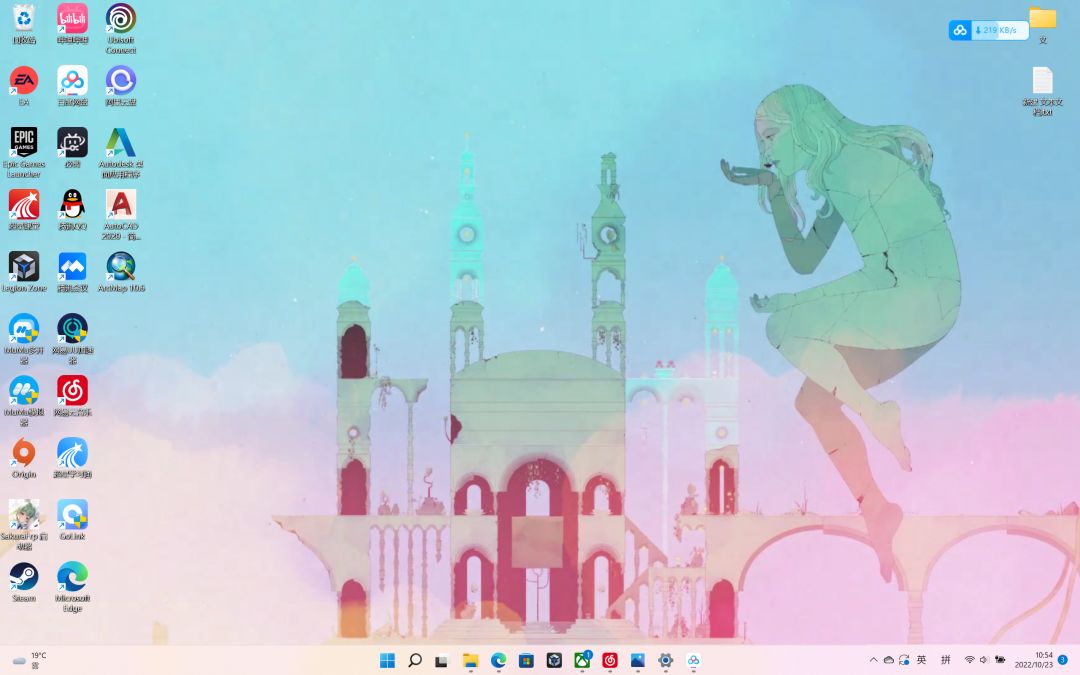Launch the EA app desktop shortcut
Screen dimensions: 1080x675
tap(23, 86)
